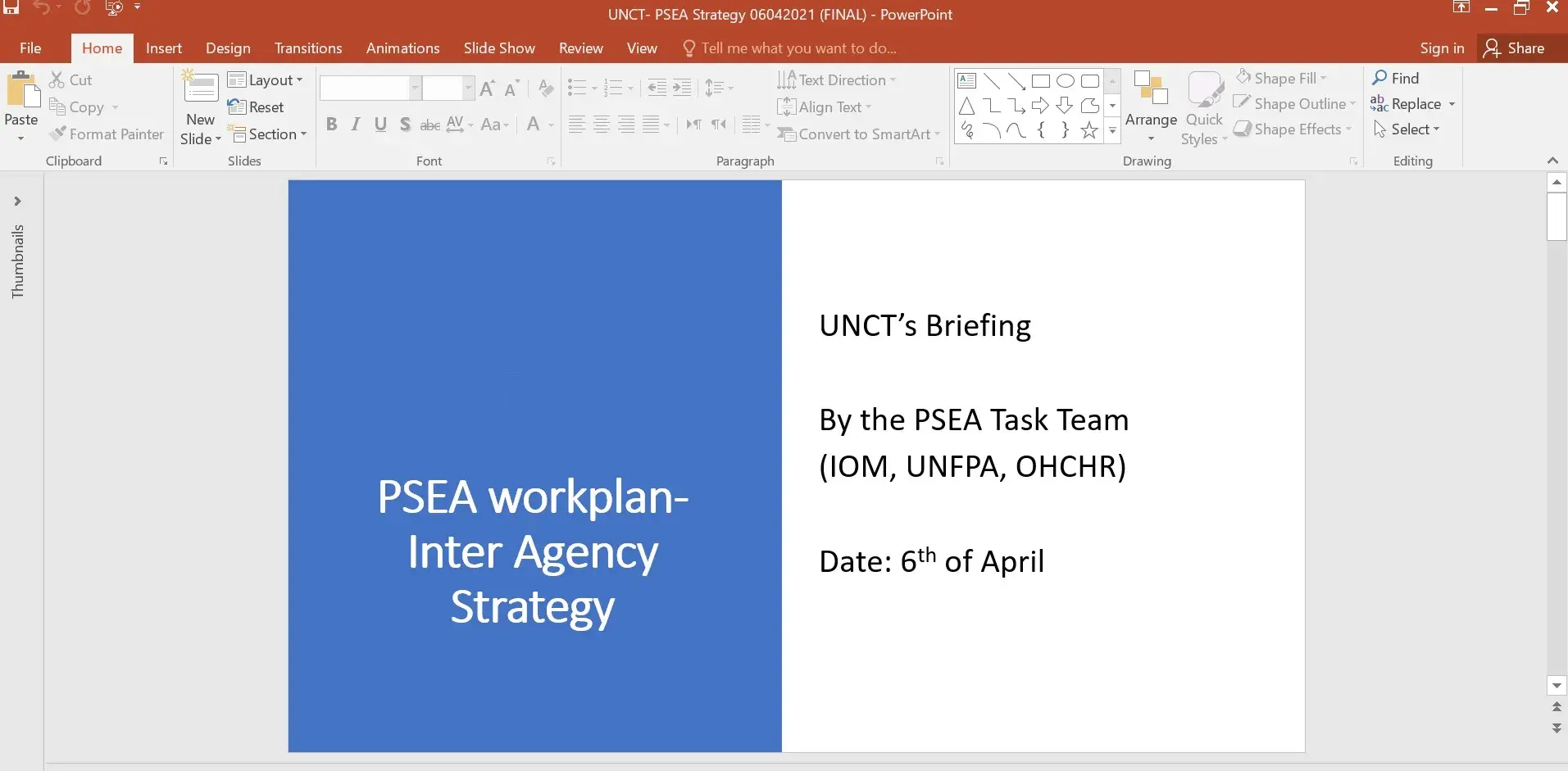Open Change Case Aa dropdown
1568x771 pixels.
495,125
